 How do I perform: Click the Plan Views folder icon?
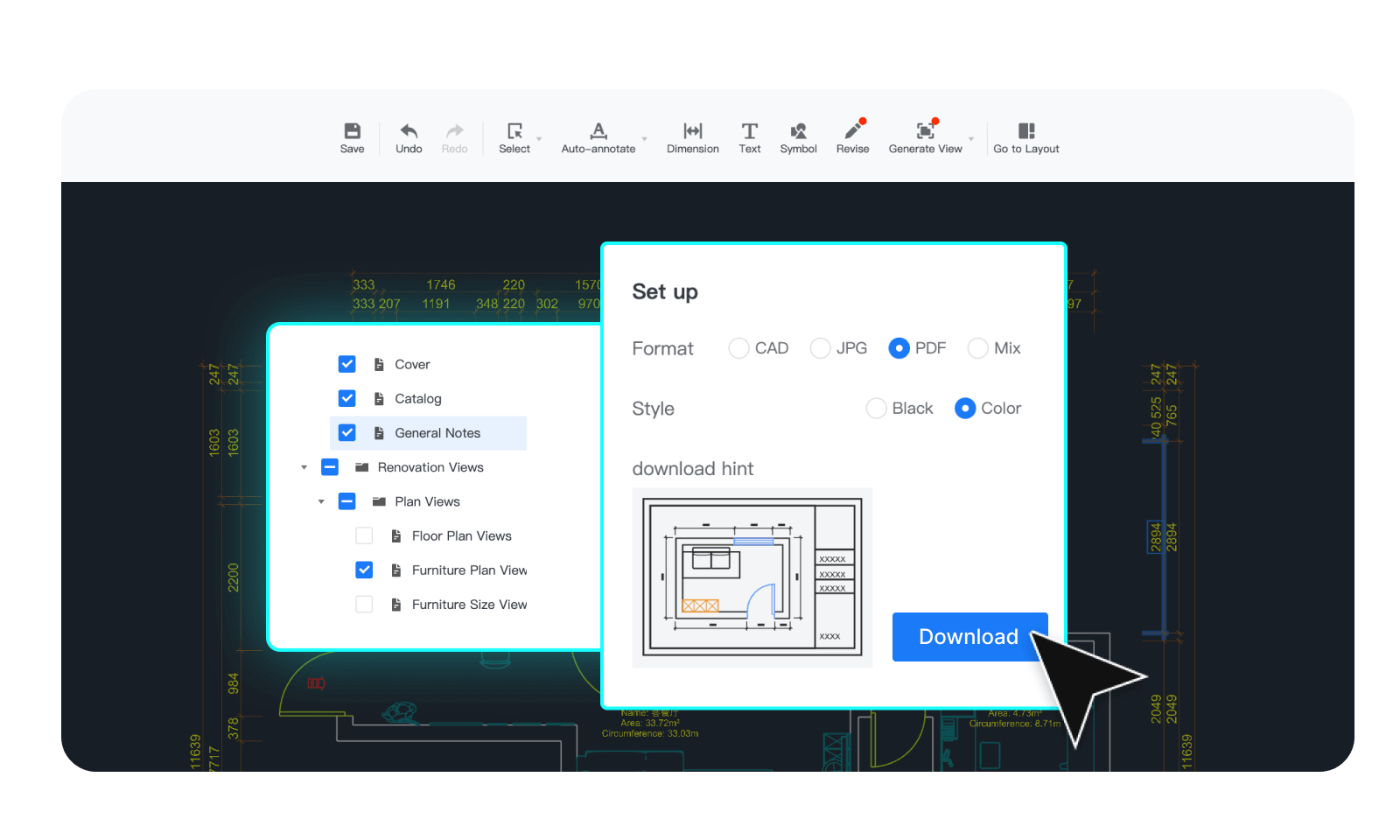tap(379, 501)
